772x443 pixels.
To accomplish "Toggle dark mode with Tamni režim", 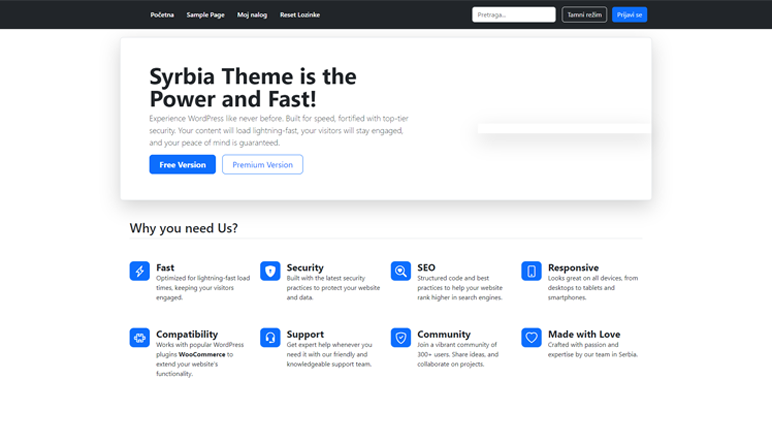I will click(584, 15).
